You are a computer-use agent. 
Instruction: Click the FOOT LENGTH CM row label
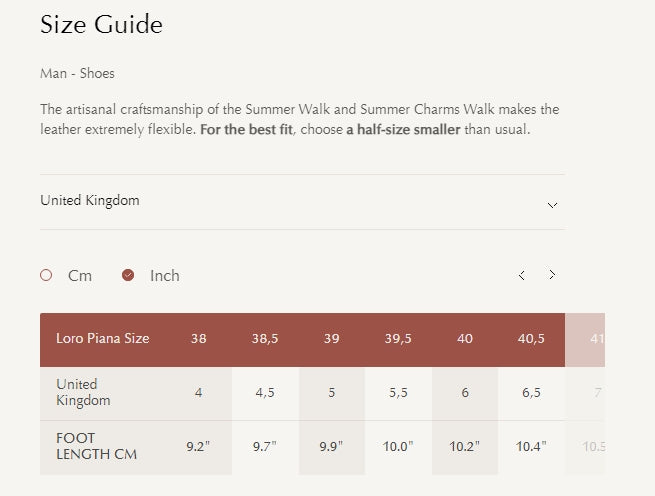[x=96, y=447]
